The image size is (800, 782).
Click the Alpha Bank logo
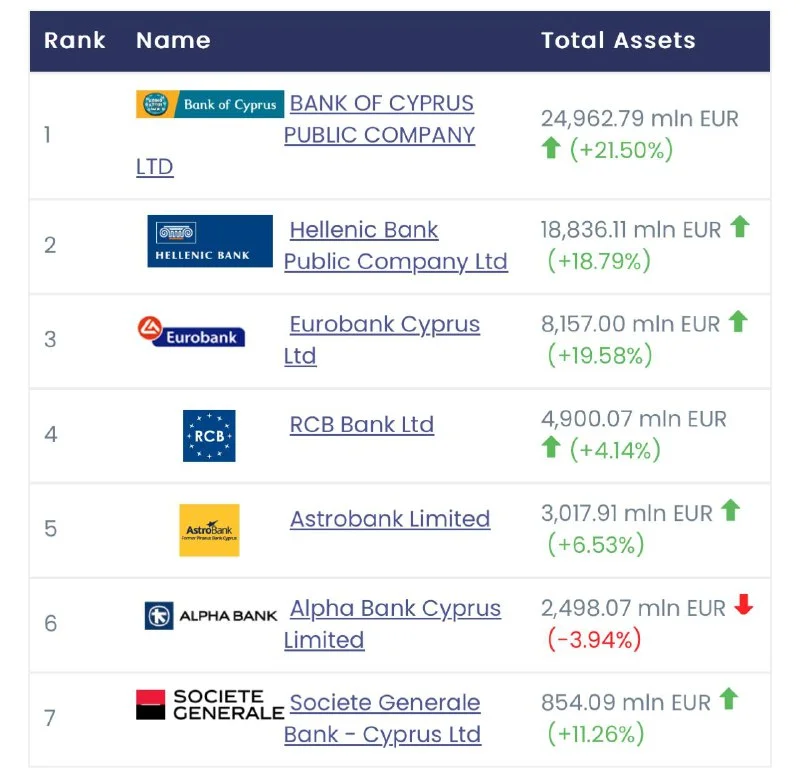point(211,615)
